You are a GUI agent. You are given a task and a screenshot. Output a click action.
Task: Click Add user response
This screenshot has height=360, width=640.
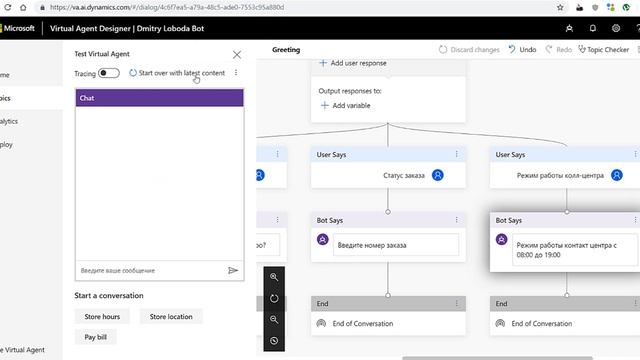[x=353, y=63]
